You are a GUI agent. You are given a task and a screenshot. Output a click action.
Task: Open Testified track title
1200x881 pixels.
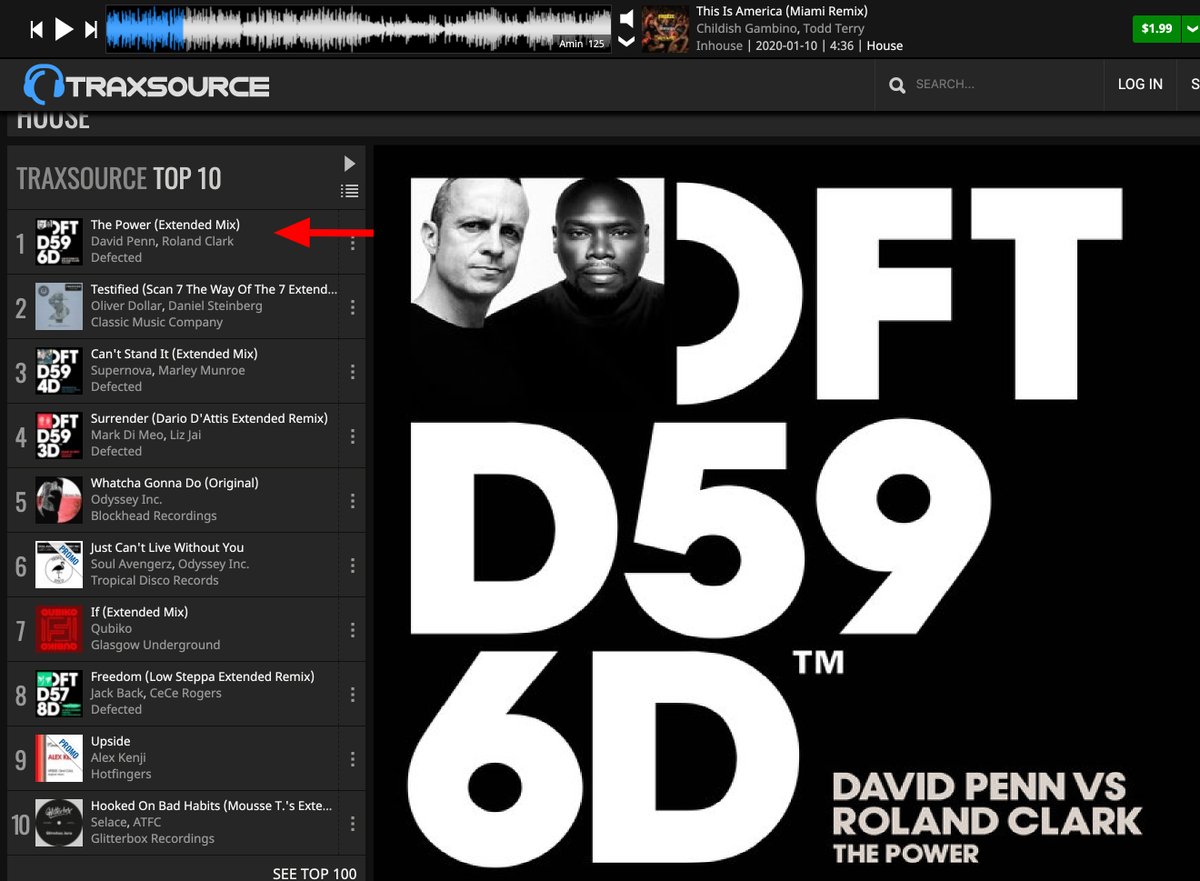pyautogui.click(x=214, y=289)
